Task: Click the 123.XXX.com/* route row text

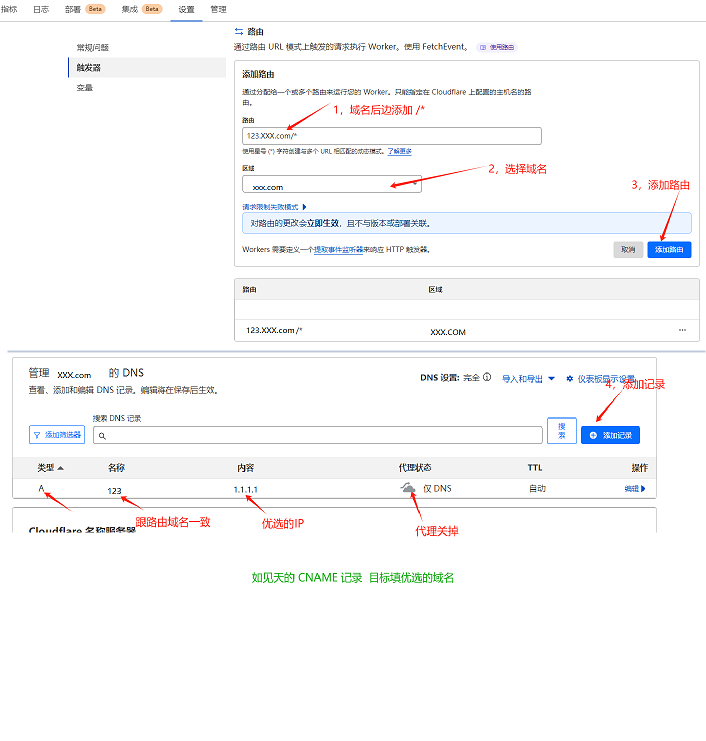Action: point(274,330)
